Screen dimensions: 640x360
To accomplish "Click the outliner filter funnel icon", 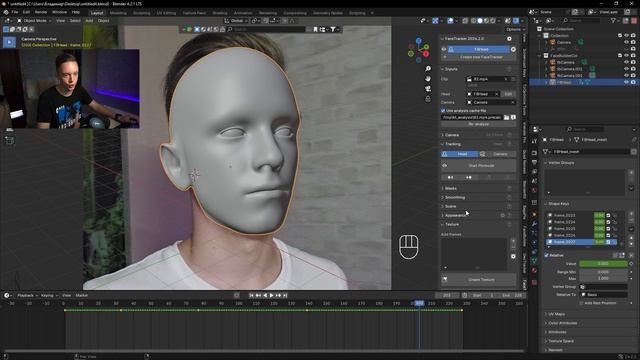I will tap(613, 20).
